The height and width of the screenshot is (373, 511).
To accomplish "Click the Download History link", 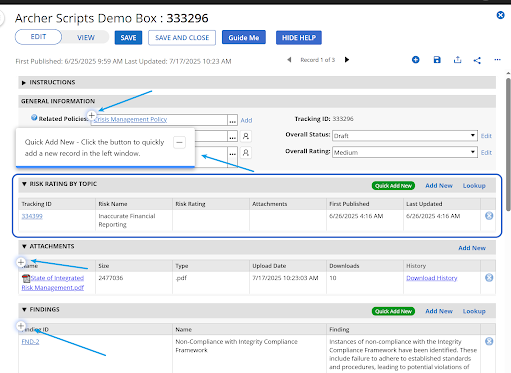I will pyautogui.click(x=432, y=278).
